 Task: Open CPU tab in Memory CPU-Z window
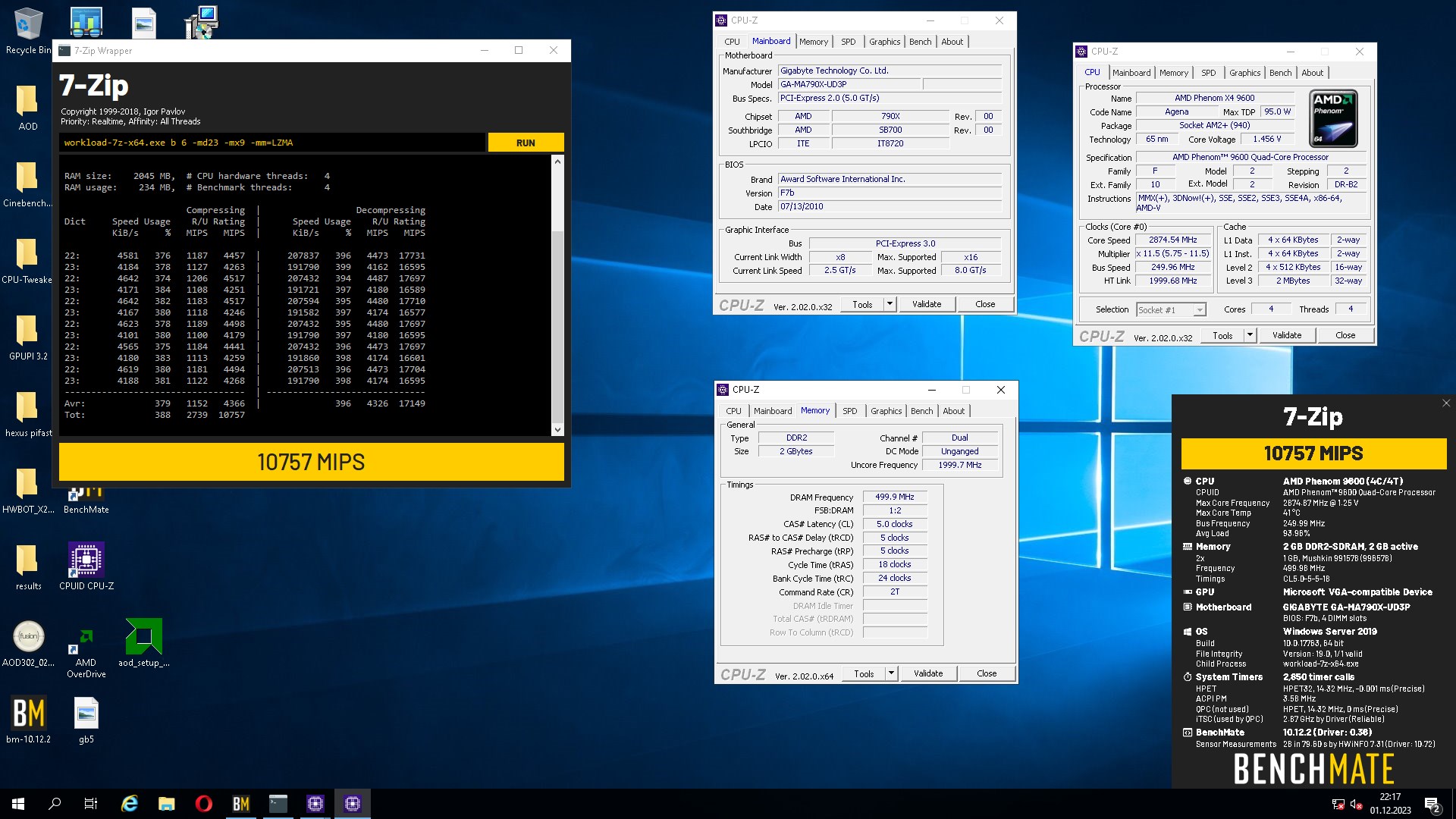(x=733, y=411)
